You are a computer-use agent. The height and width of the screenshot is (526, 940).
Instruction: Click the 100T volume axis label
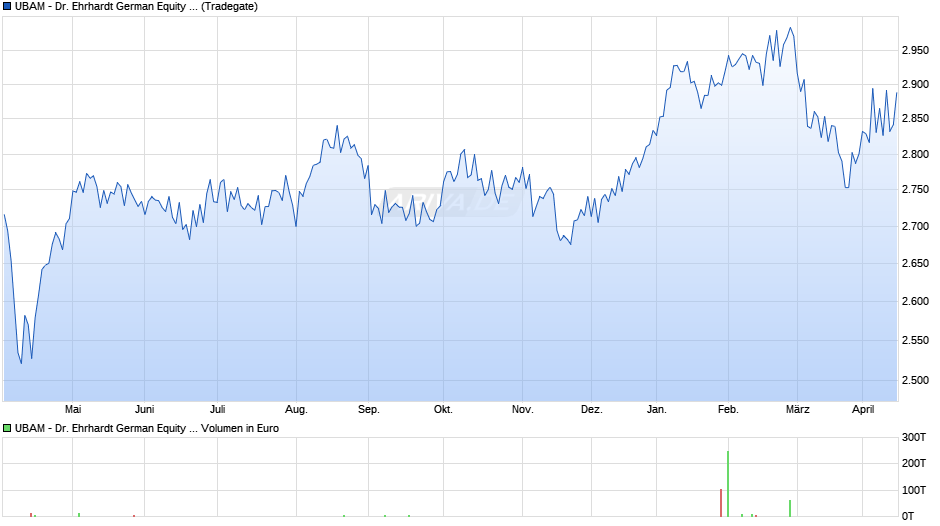coord(914,490)
